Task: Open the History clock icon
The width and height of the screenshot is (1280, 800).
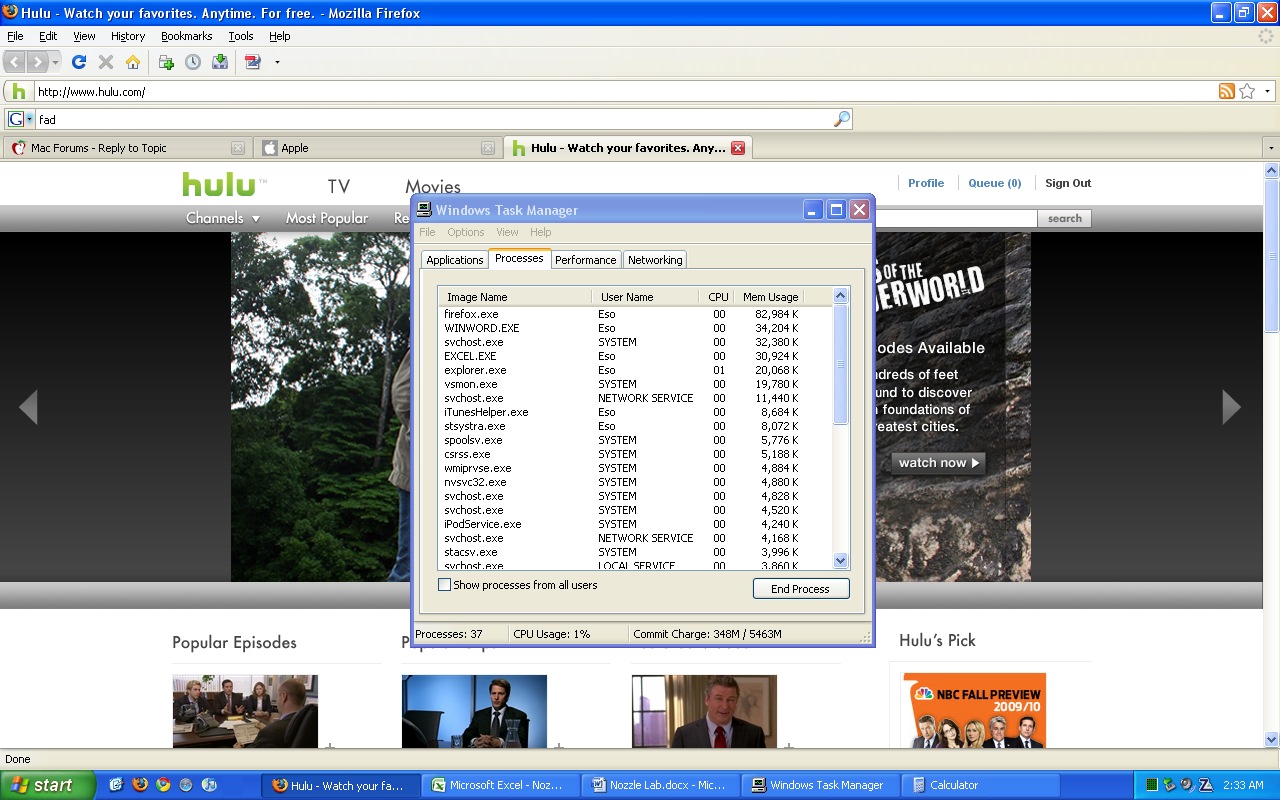Action: coord(193,62)
